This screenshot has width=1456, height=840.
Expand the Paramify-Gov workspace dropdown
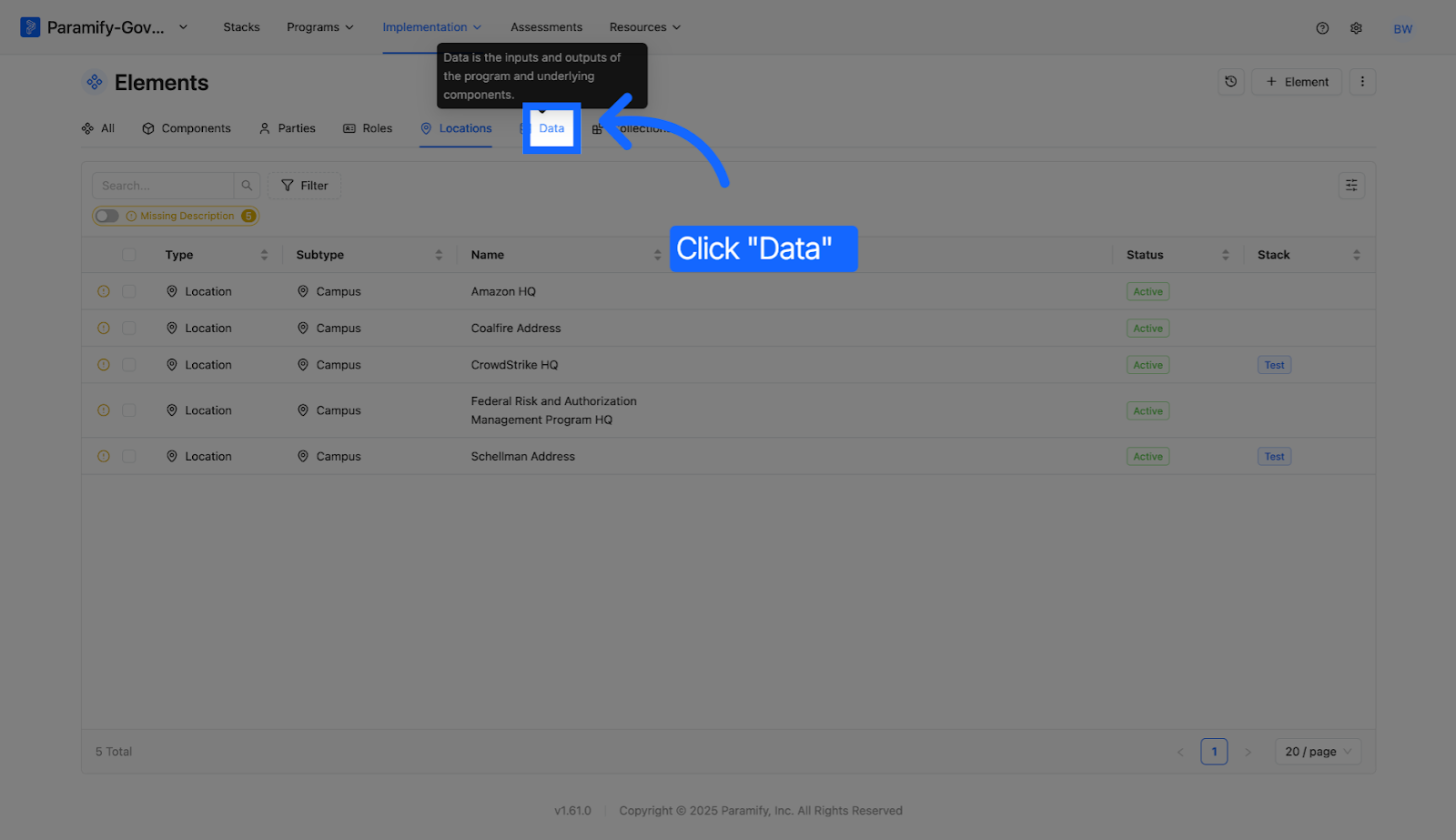tap(183, 27)
